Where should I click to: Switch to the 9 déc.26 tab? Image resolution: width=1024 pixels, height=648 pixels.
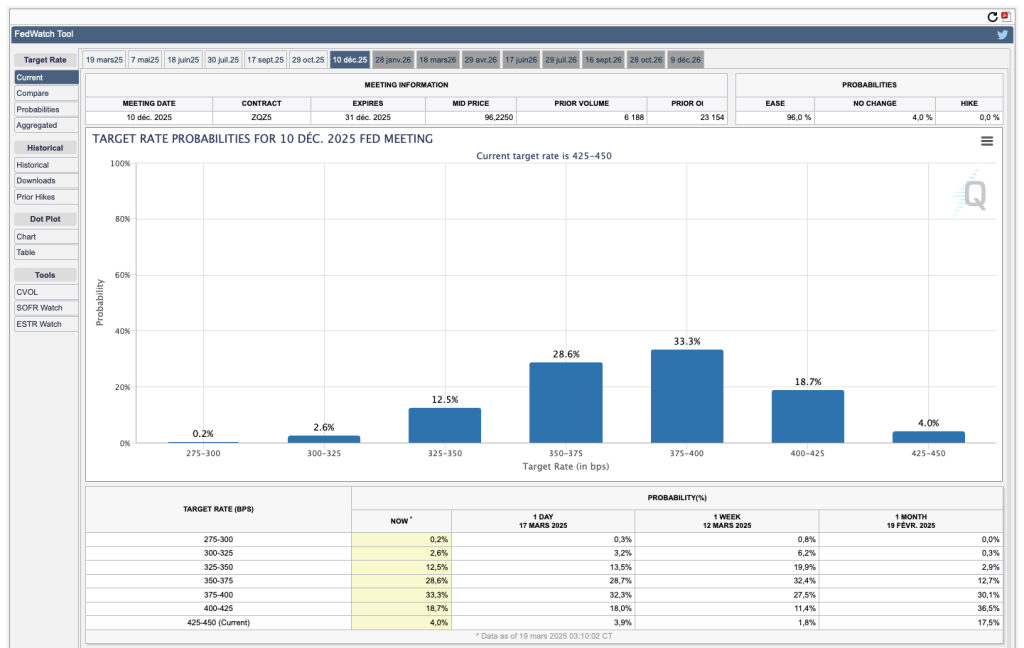686,60
